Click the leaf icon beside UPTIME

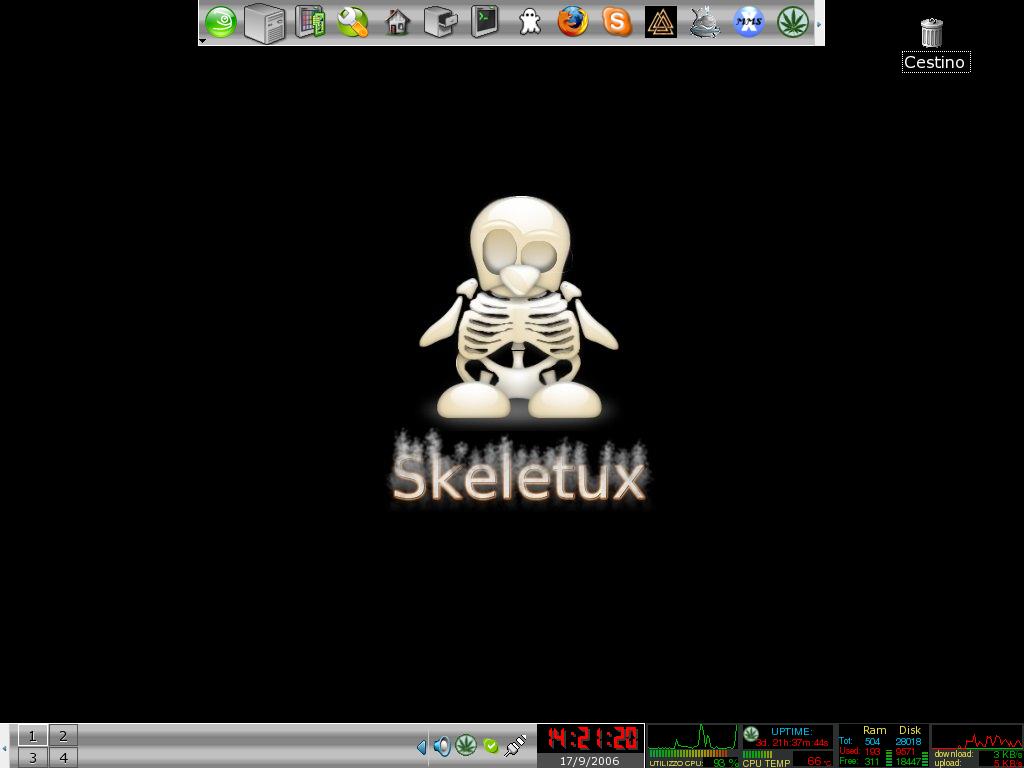[x=751, y=733]
